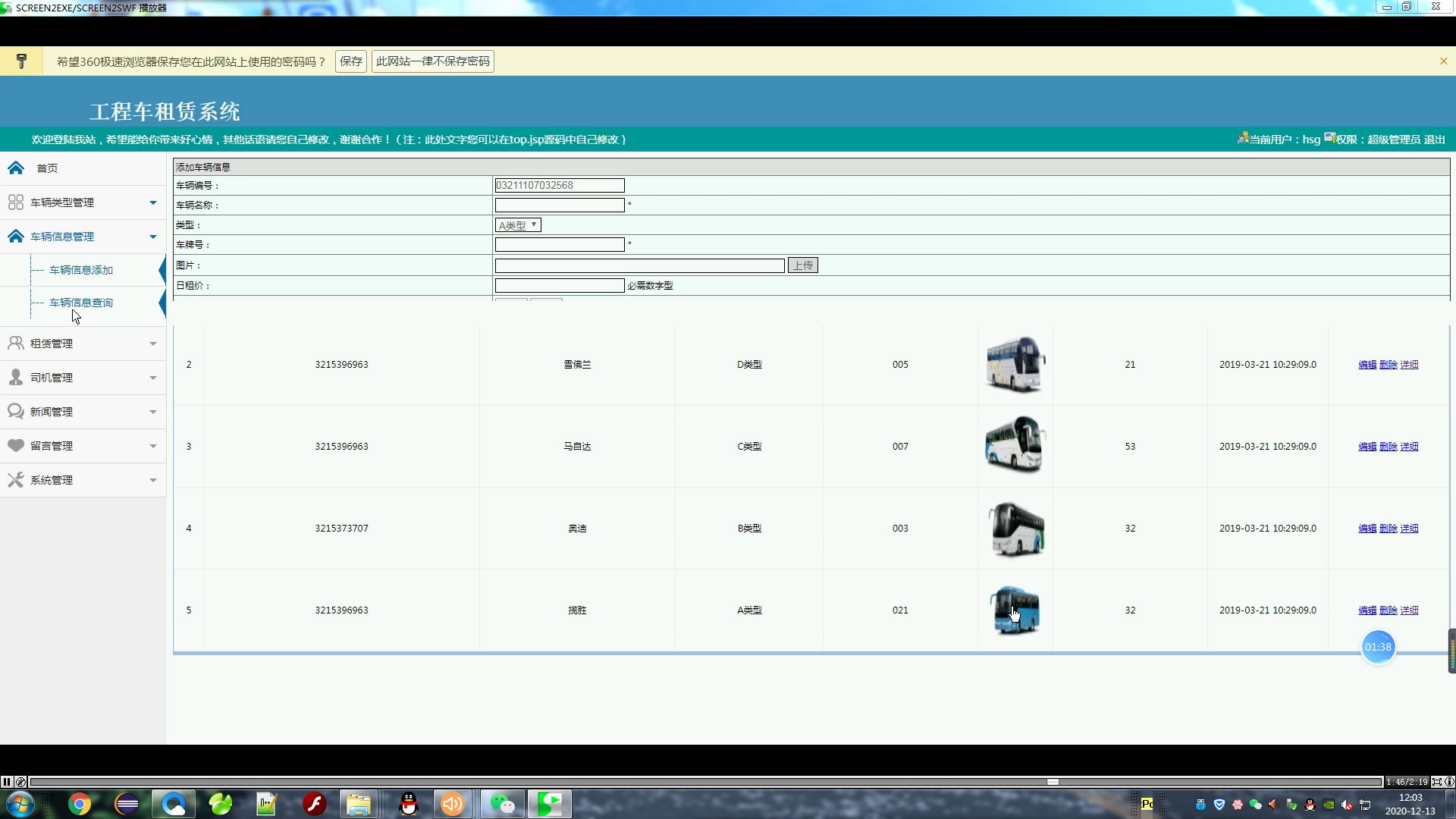The height and width of the screenshot is (819, 1456).
Task: Click the NVIDIA tray icon
Action: (x=1329, y=805)
